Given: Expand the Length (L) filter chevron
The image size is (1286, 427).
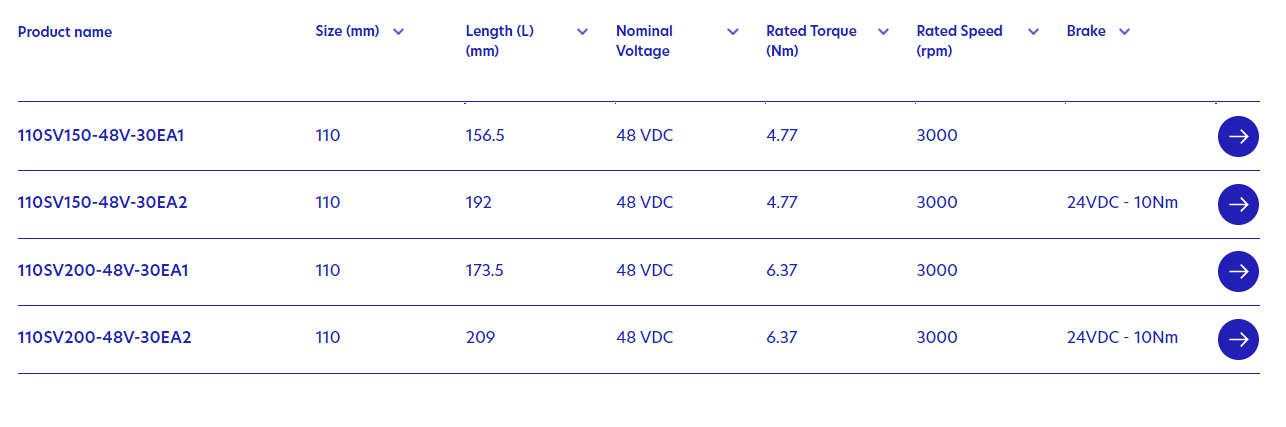Looking at the screenshot, I should point(583,32).
